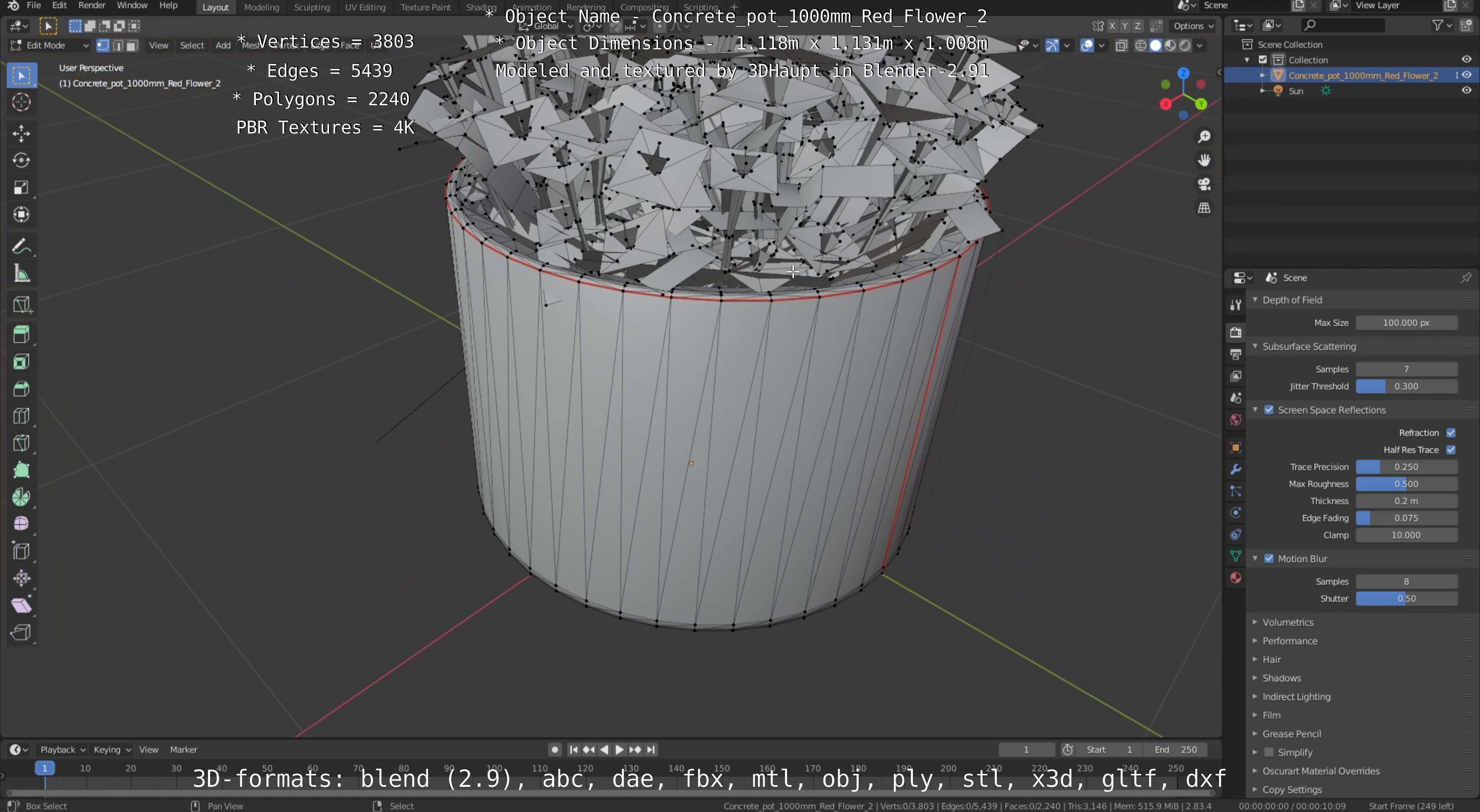Toggle the Motion Blur checkbox
The height and width of the screenshot is (812, 1480).
point(1269,559)
